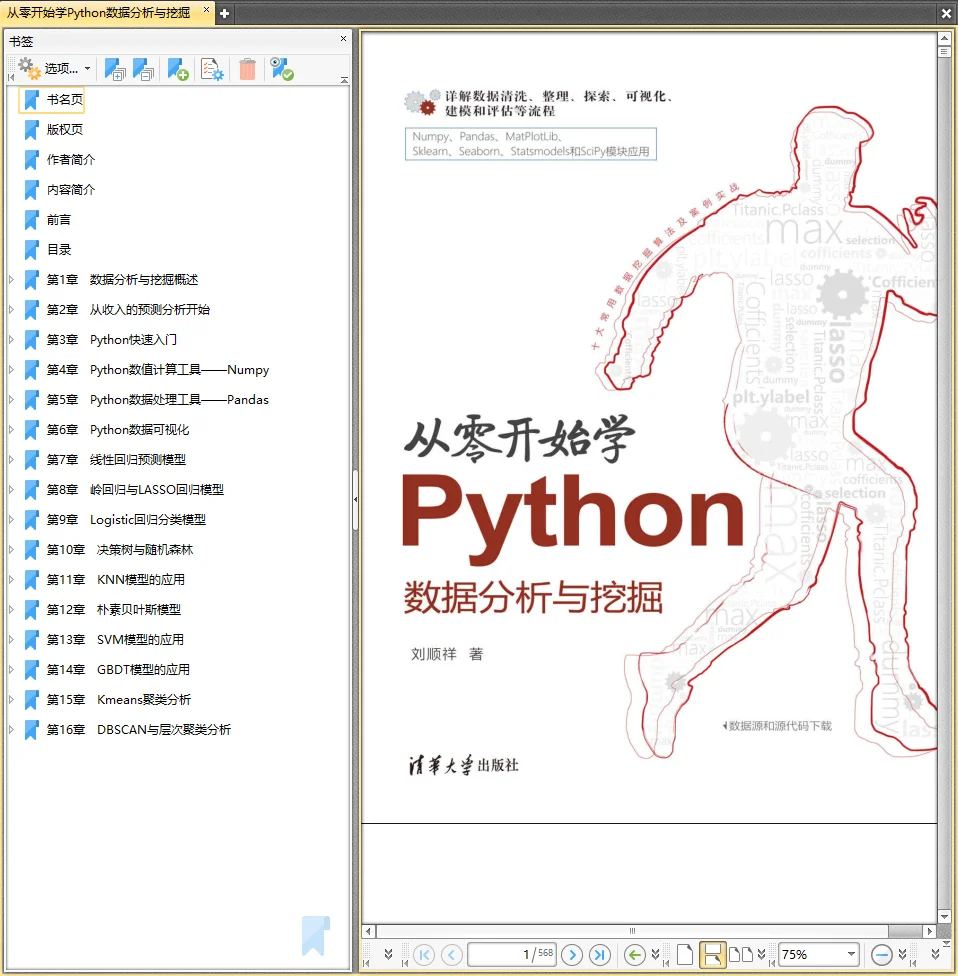Open bookmark 第13章 SVM模型的应用
The image size is (958, 976).
click(x=115, y=639)
